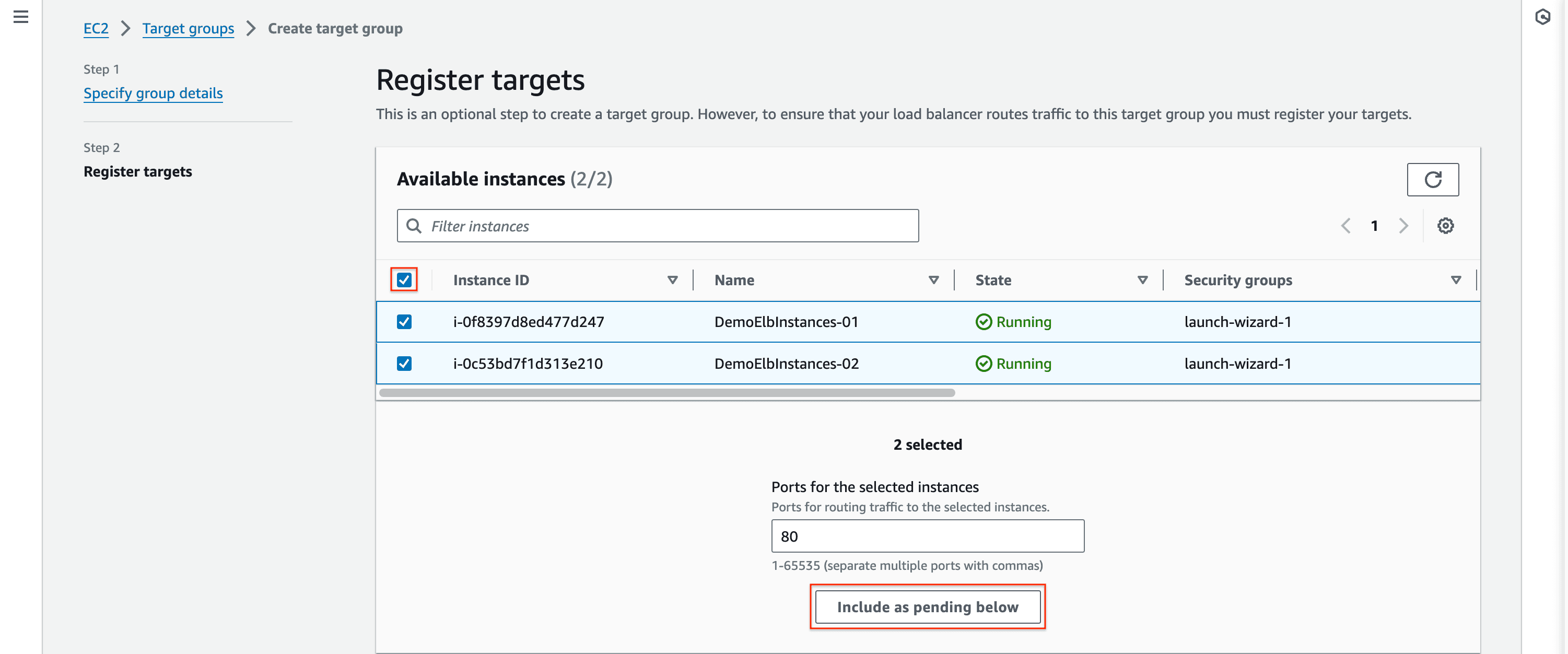Toggle the select-all instances checkbox

pyautogui.click(x=404, y=279)
